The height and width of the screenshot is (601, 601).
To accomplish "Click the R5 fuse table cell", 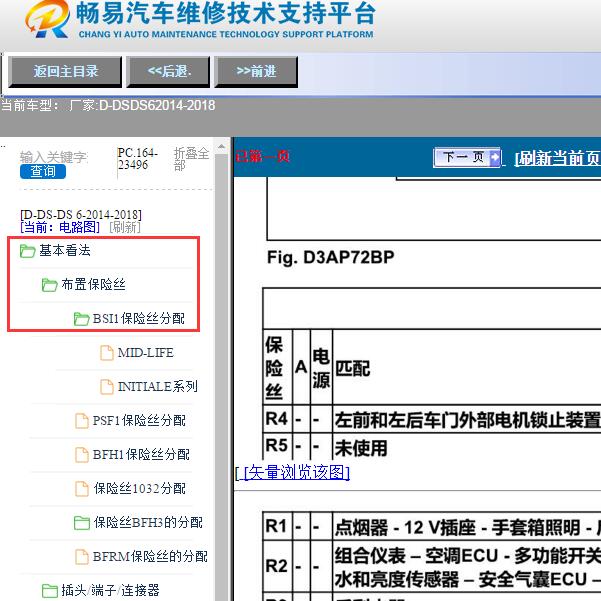I will coord(276,447).
